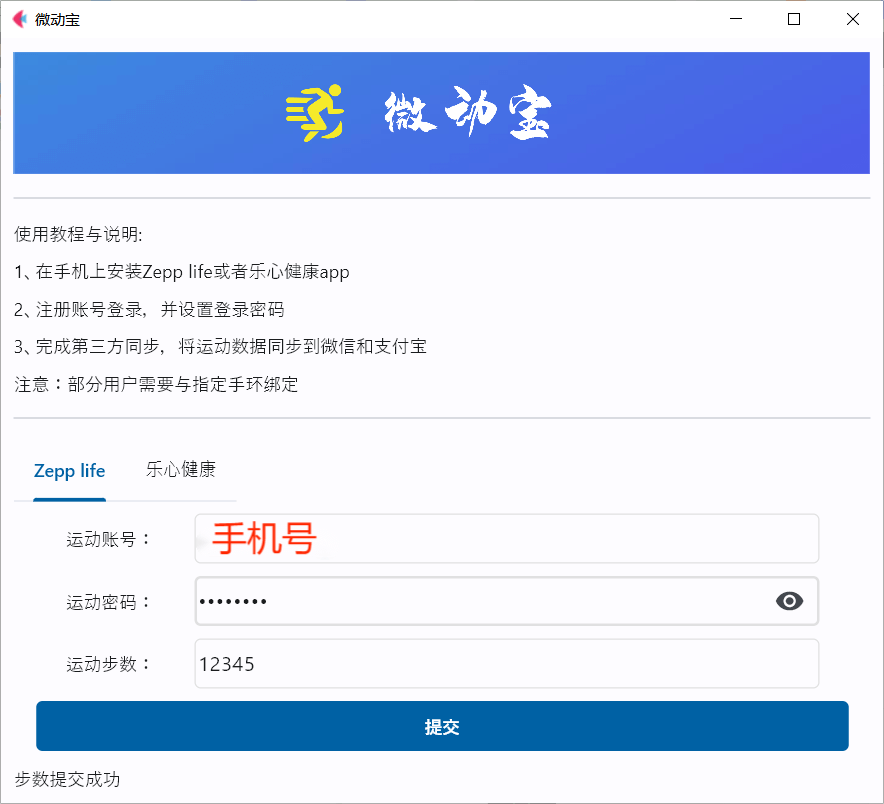This screenshot has width=884, height=804.
Task: Click step 2 text 注册账号登录
Action: point(149,310)
